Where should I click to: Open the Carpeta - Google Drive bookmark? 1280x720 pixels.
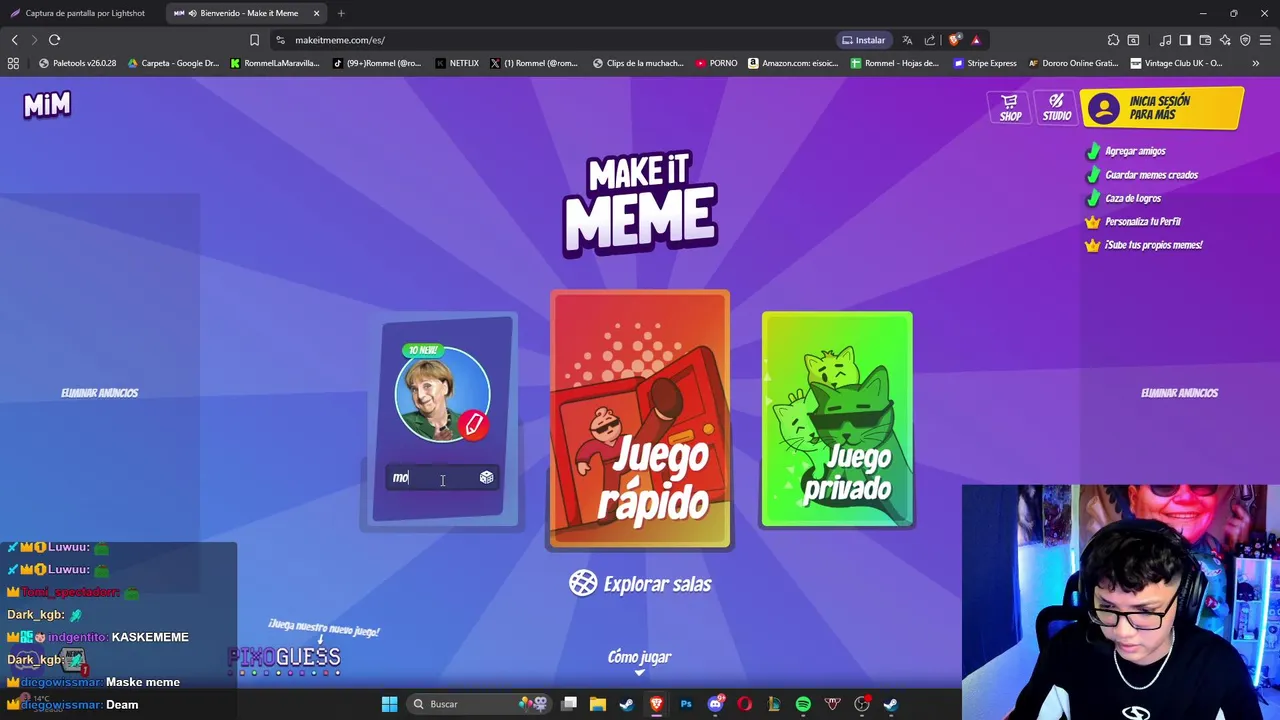pyautogui.click(x=173, y=63)
